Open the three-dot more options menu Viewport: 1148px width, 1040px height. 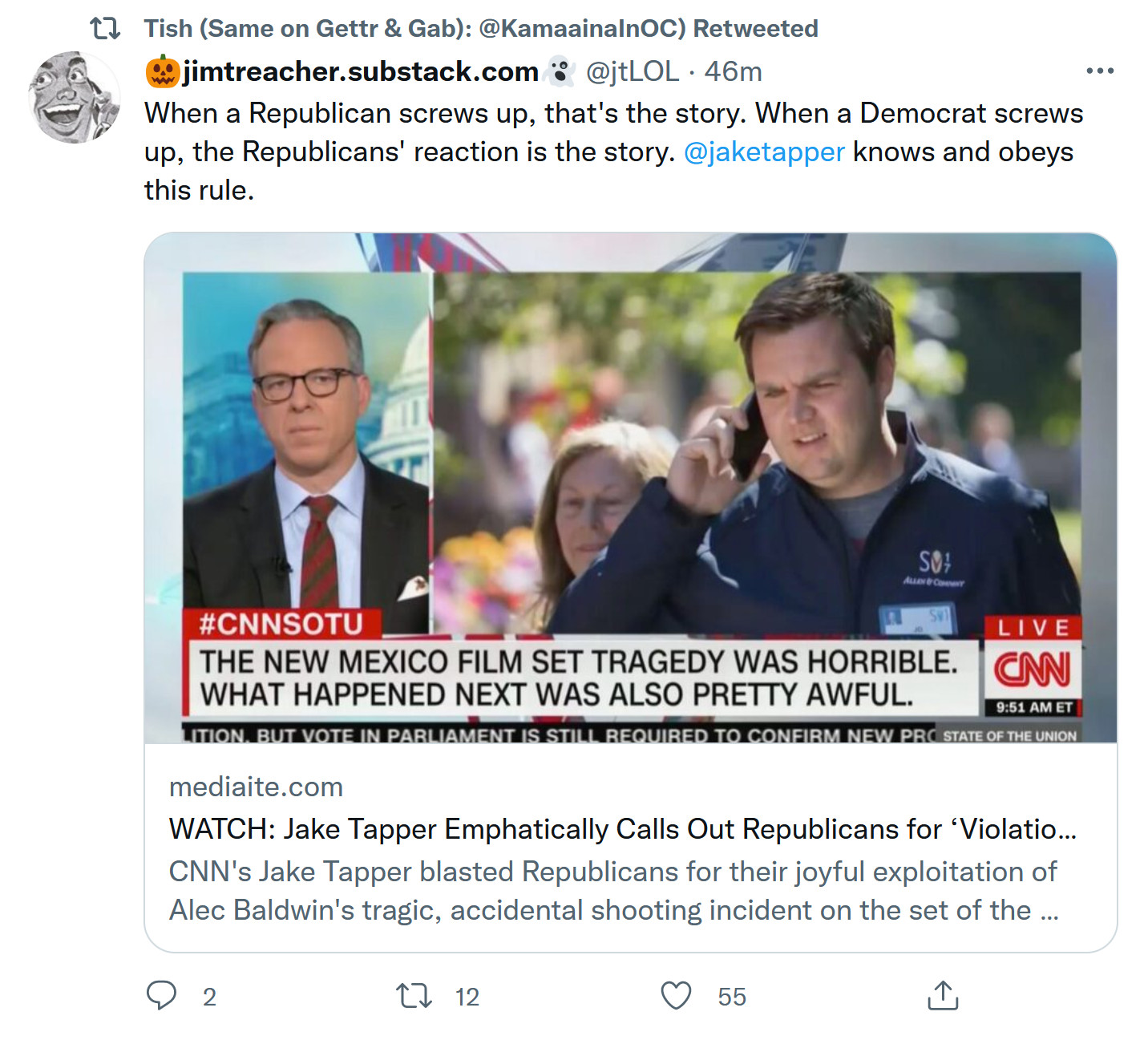(1099, 71)
